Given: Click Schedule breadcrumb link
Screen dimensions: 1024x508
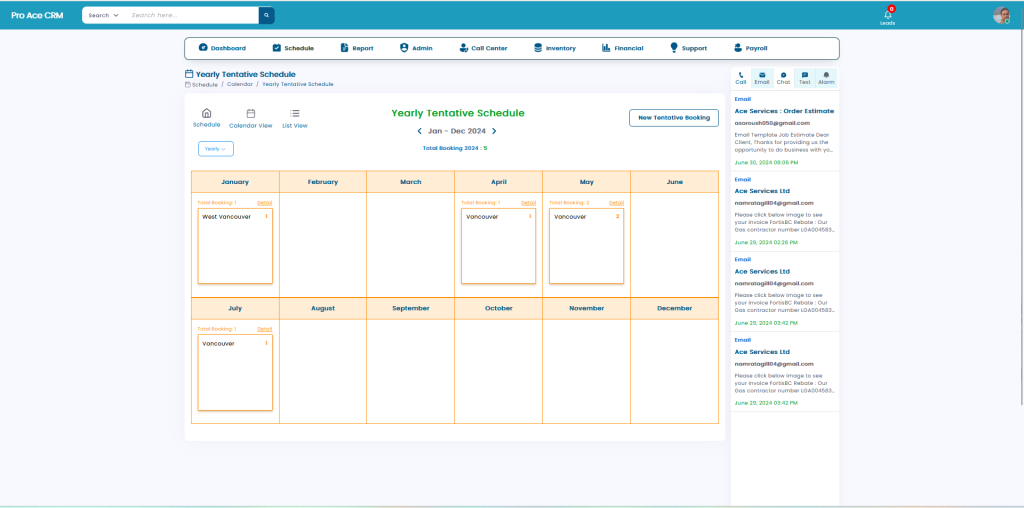Looking at the screenshot, I should coord(202,84).
